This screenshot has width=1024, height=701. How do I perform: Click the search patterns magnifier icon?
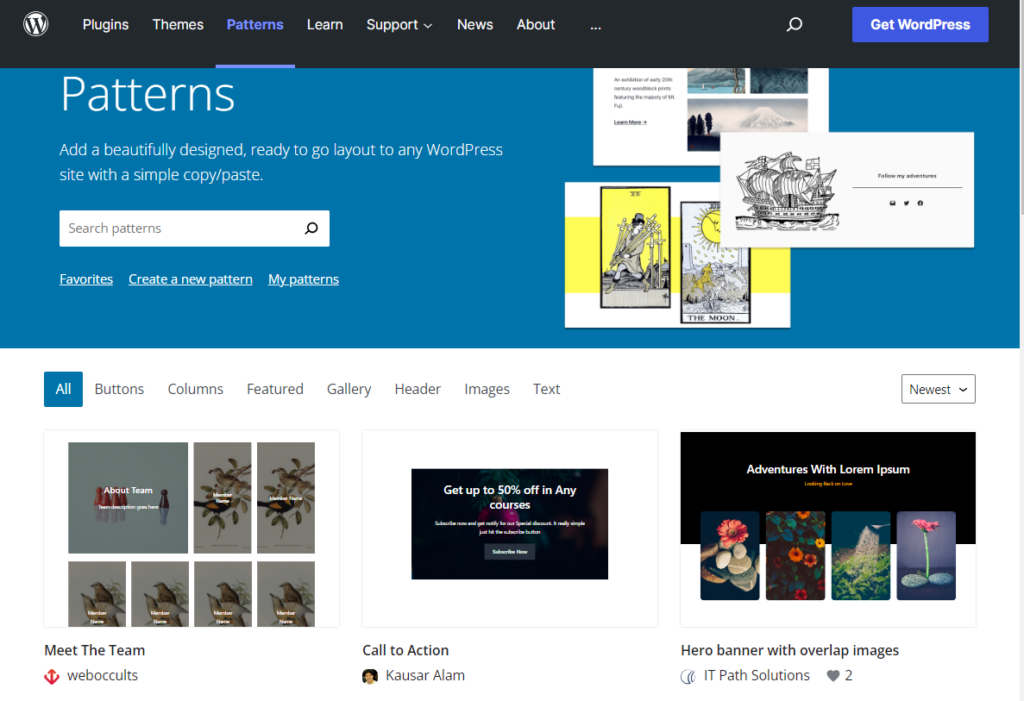tap(311, 228)
